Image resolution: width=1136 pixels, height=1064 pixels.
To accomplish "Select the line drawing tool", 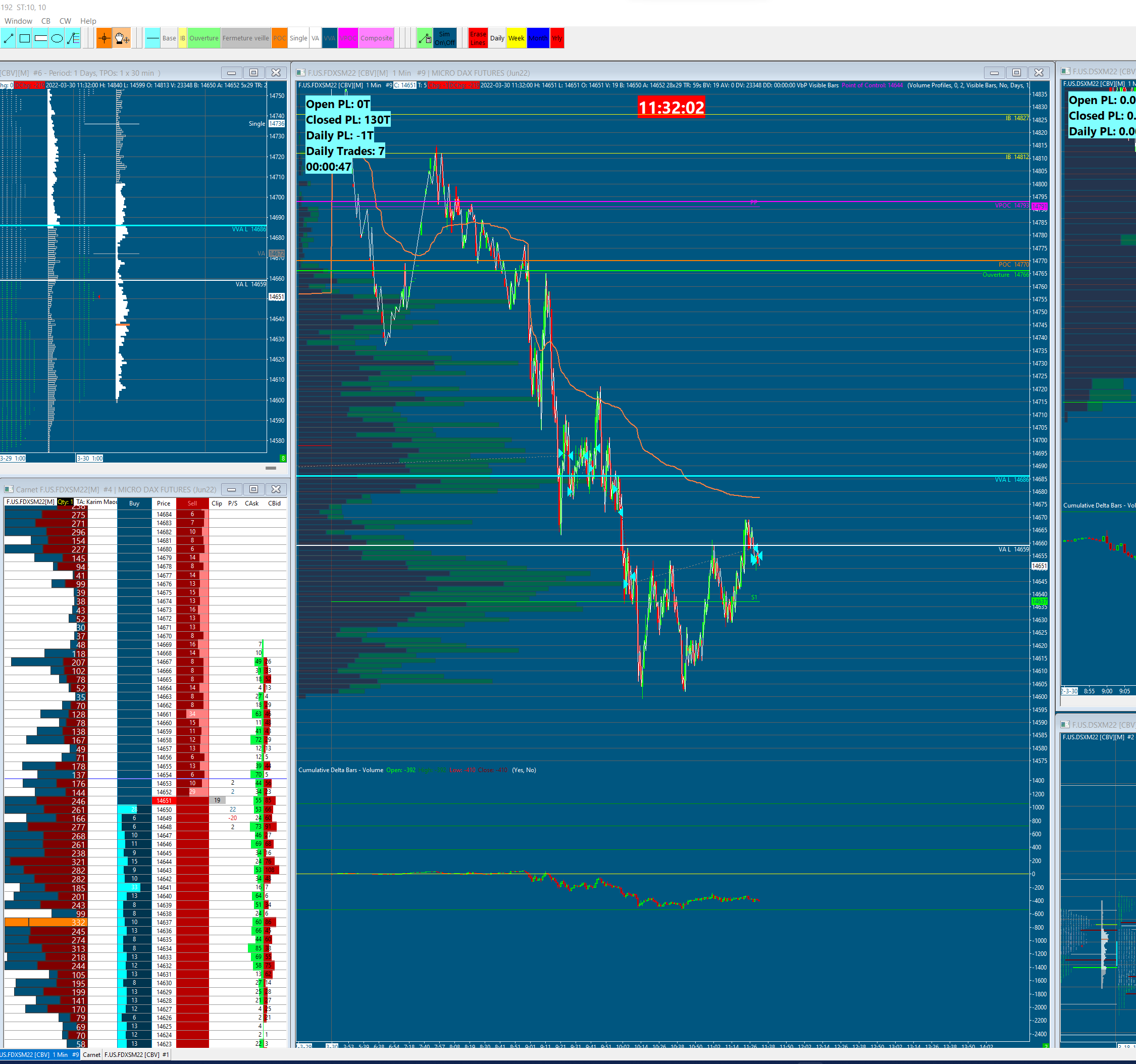I will [9, 38].
